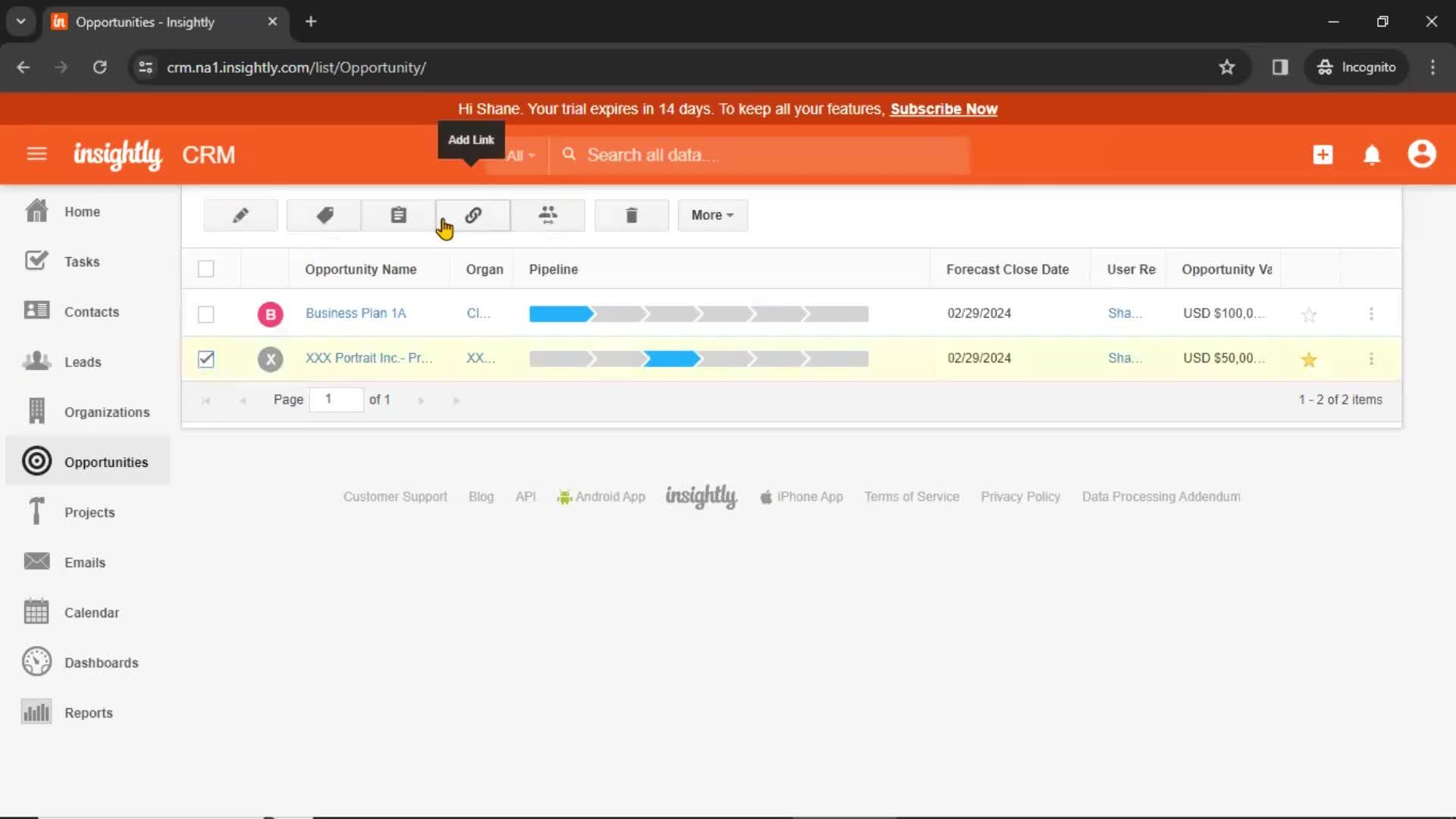Click the iPhone App footer link

[x=802, y=497]
